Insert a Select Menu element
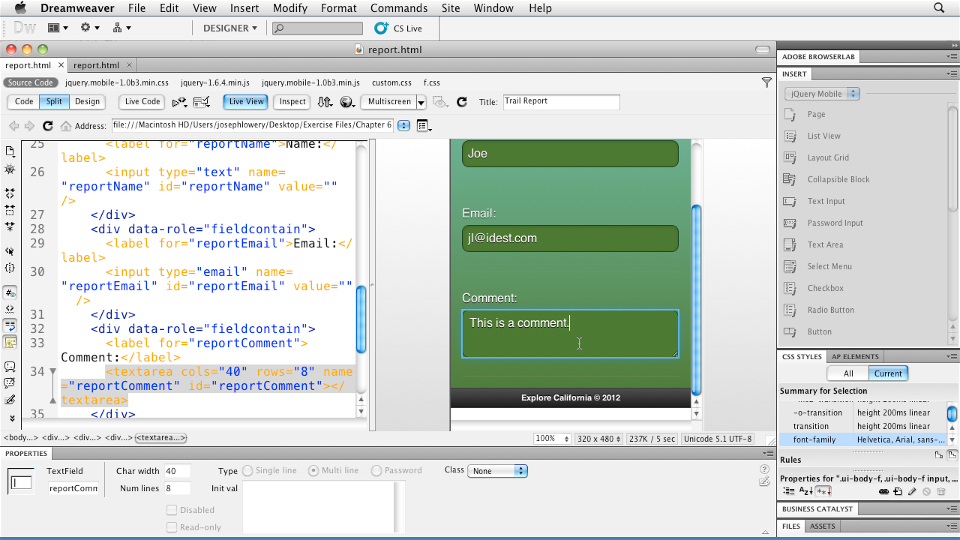 (790, 266)
